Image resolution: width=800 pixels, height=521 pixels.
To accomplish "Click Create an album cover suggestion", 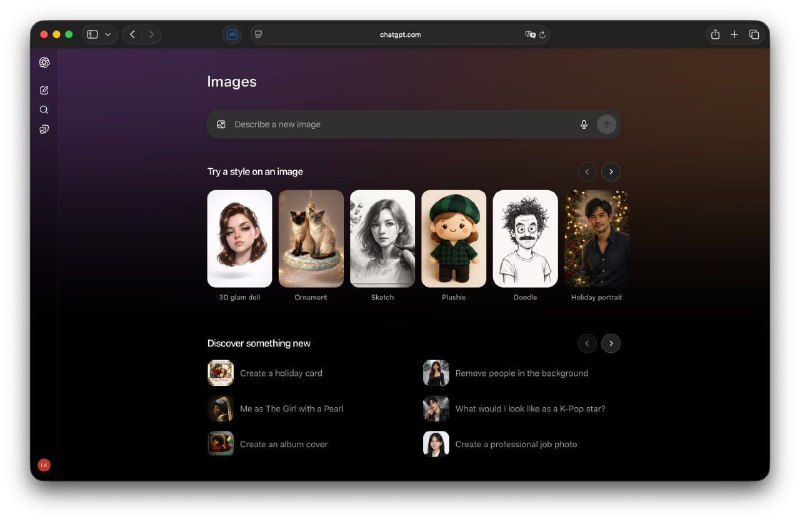I will [284, 444].
